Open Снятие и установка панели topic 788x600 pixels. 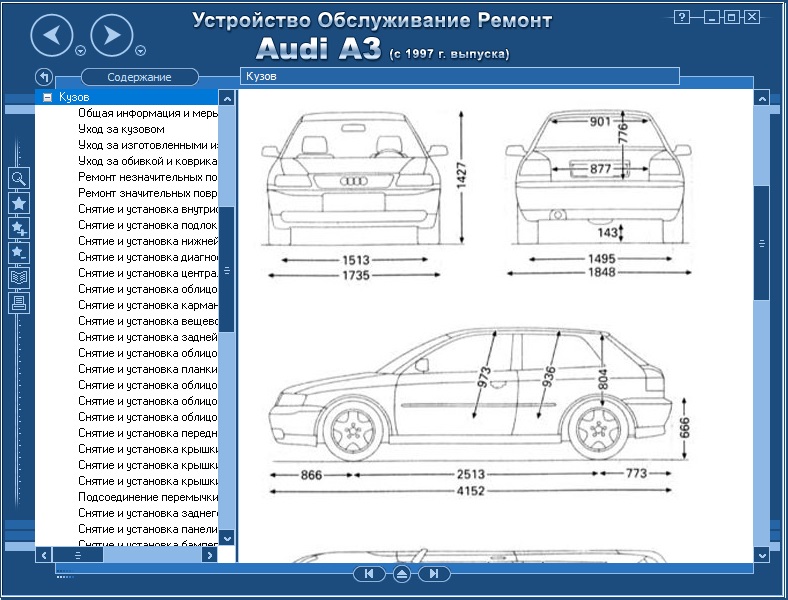click(x=148, y=529)
